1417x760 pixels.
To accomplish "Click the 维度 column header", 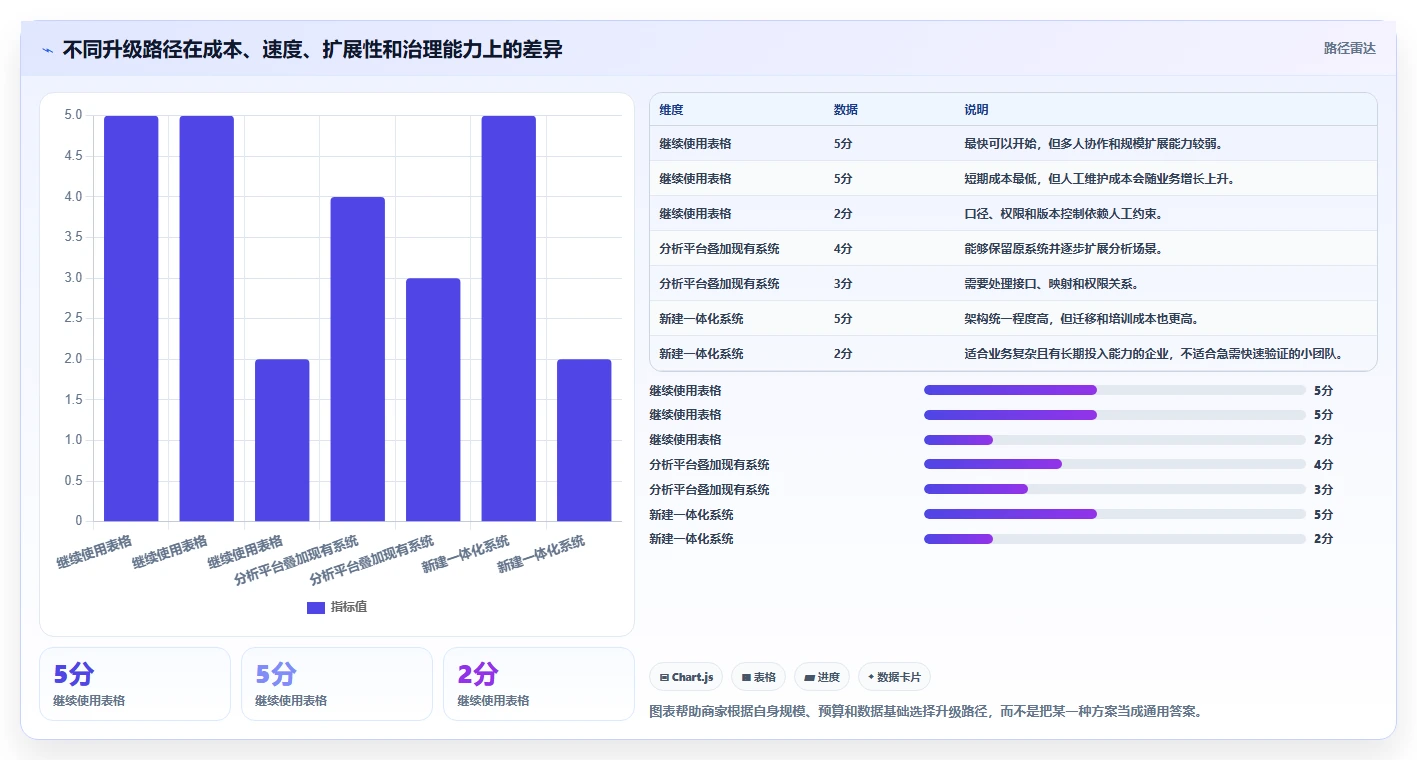I will (671, 109).
